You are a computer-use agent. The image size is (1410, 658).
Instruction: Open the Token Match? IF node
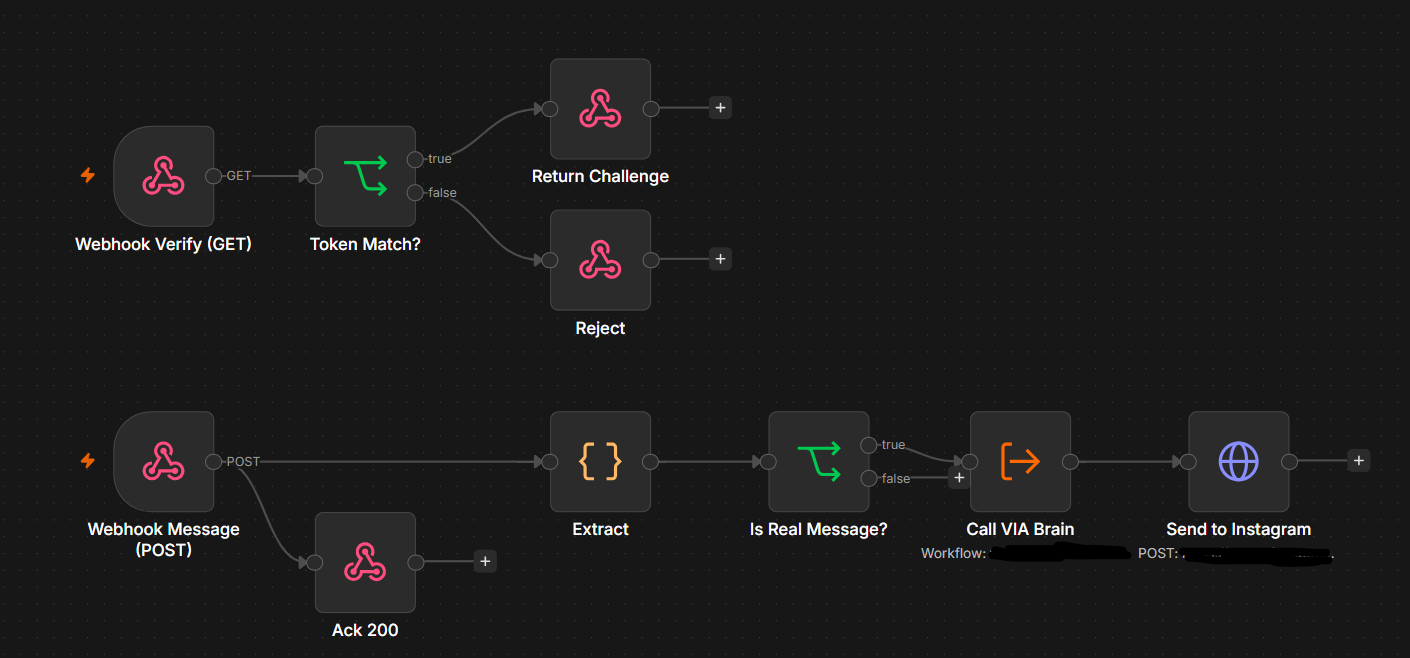pyautogui.click(x=365, y=176)
